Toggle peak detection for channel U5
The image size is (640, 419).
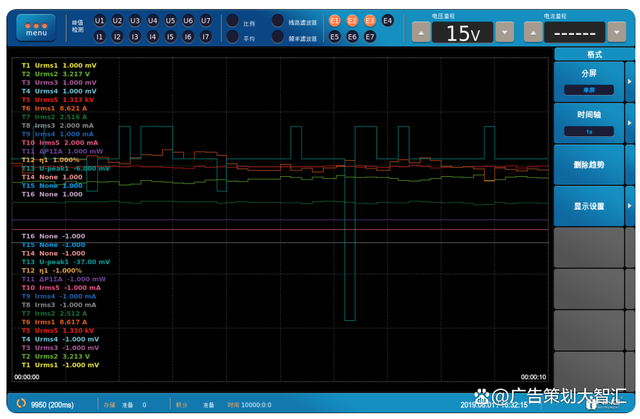[170, 21]
